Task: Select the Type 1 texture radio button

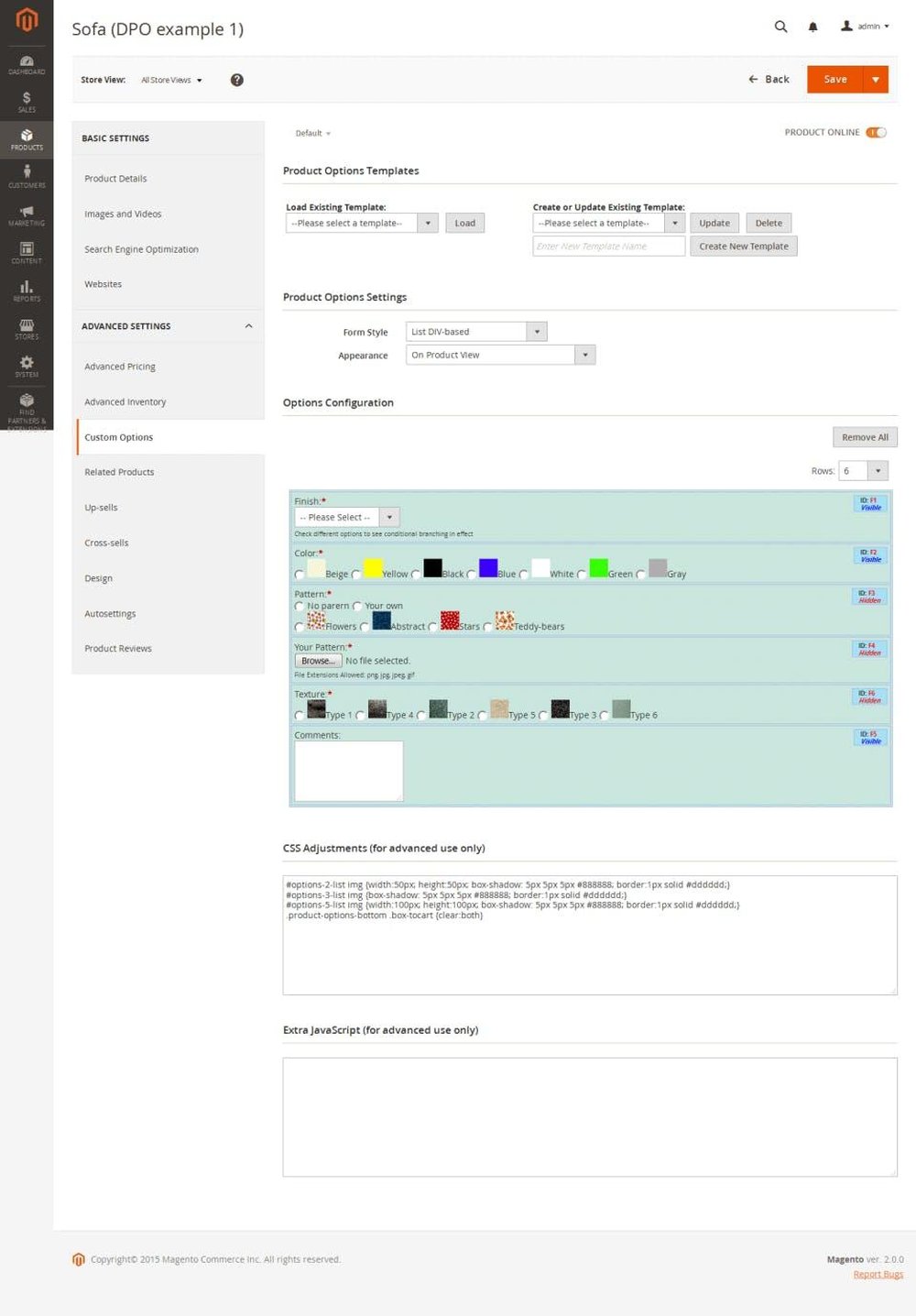Action: tap(299, 715)
